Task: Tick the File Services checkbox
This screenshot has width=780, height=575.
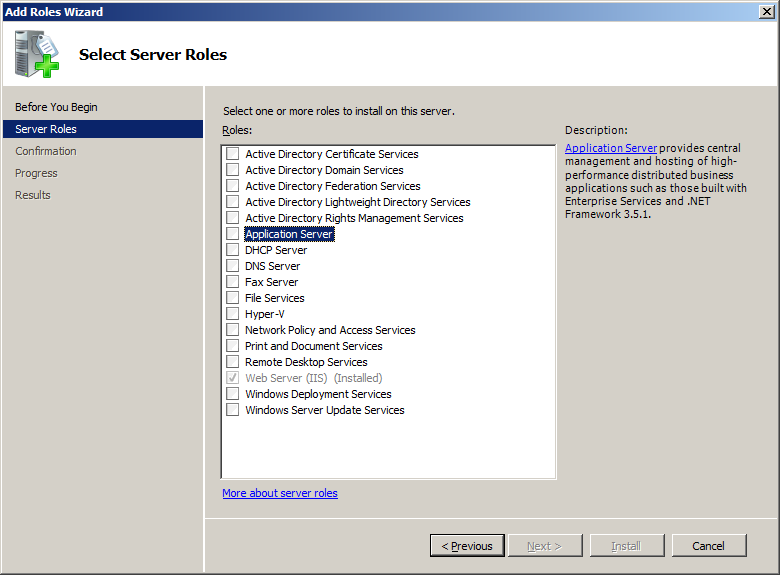Action: pyautogui.click(x=232, y=298)
